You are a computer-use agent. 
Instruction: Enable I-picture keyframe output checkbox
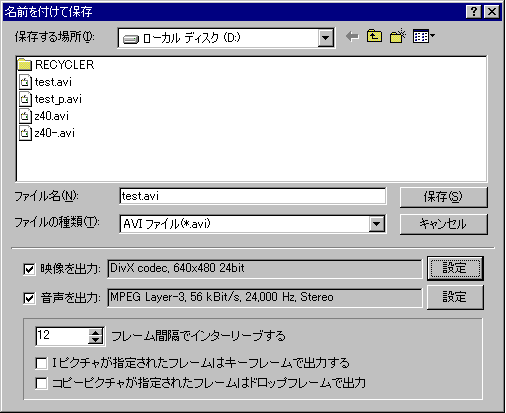[x=41, y=363]
